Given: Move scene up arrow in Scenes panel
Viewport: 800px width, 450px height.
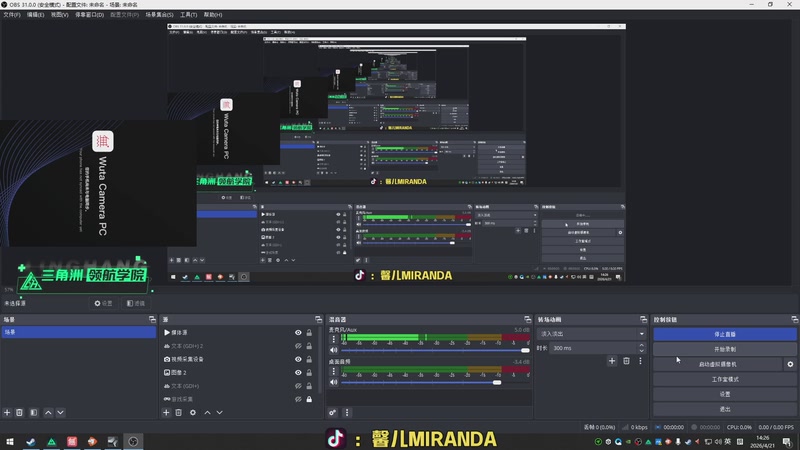Looking at the screenshot, I should tap(48, 412).
